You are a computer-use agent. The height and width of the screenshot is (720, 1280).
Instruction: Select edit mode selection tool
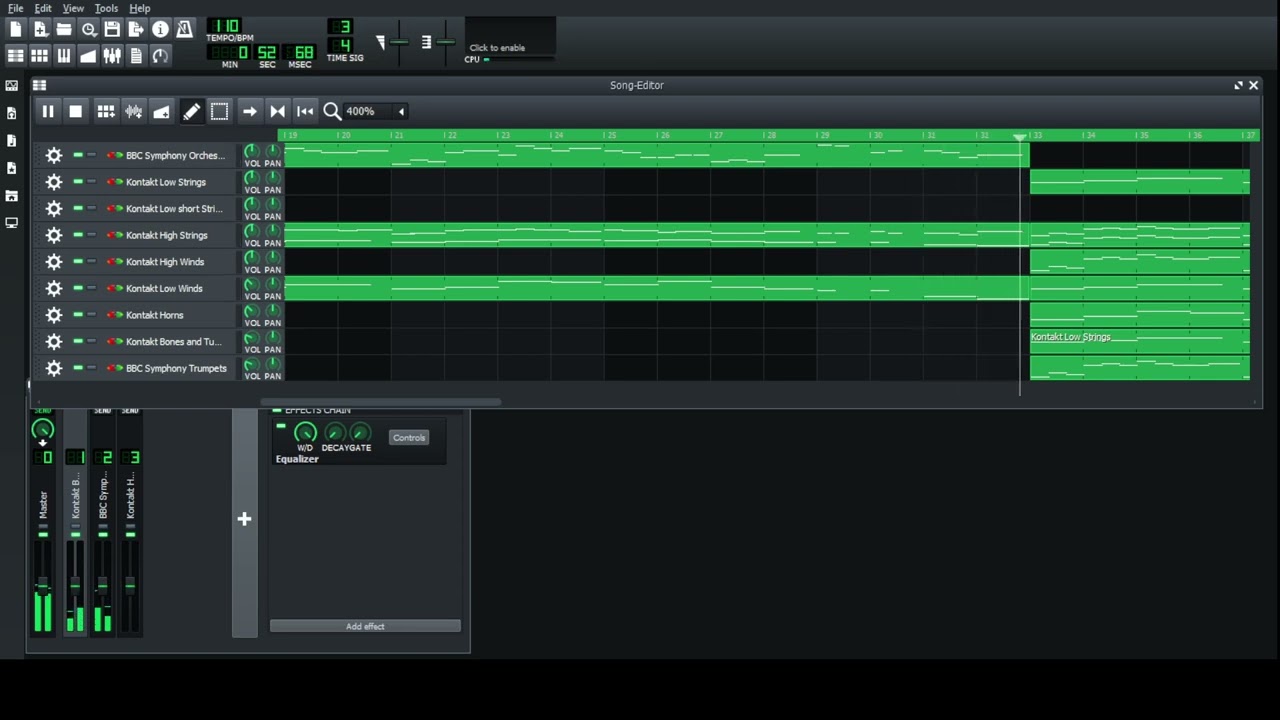[219, 111]
